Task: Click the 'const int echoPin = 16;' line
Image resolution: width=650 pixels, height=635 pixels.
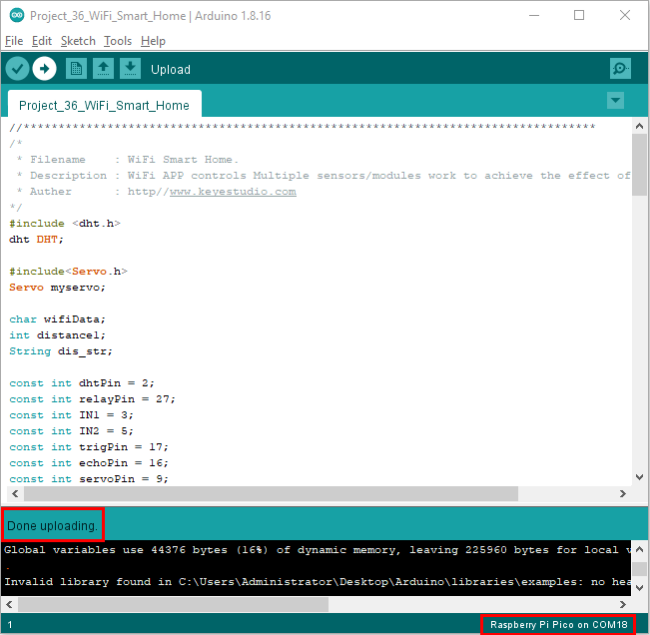Action: pyautogui.click(x=89, y=463)
